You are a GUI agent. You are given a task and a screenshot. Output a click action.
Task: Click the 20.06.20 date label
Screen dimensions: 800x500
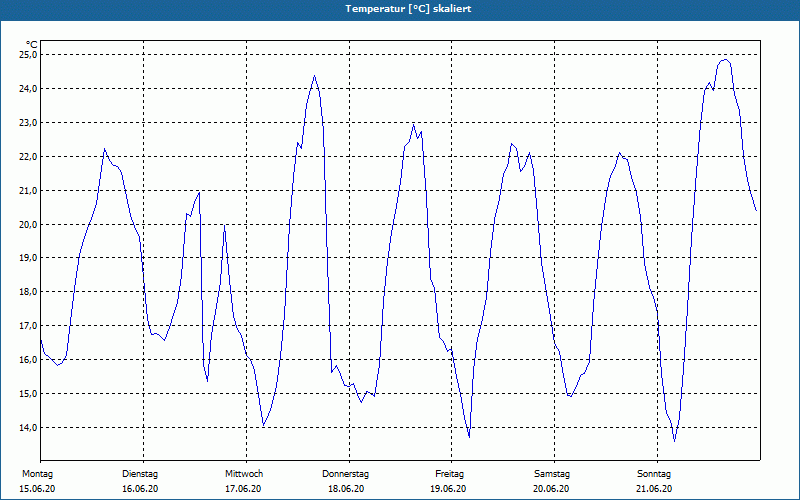551,489
